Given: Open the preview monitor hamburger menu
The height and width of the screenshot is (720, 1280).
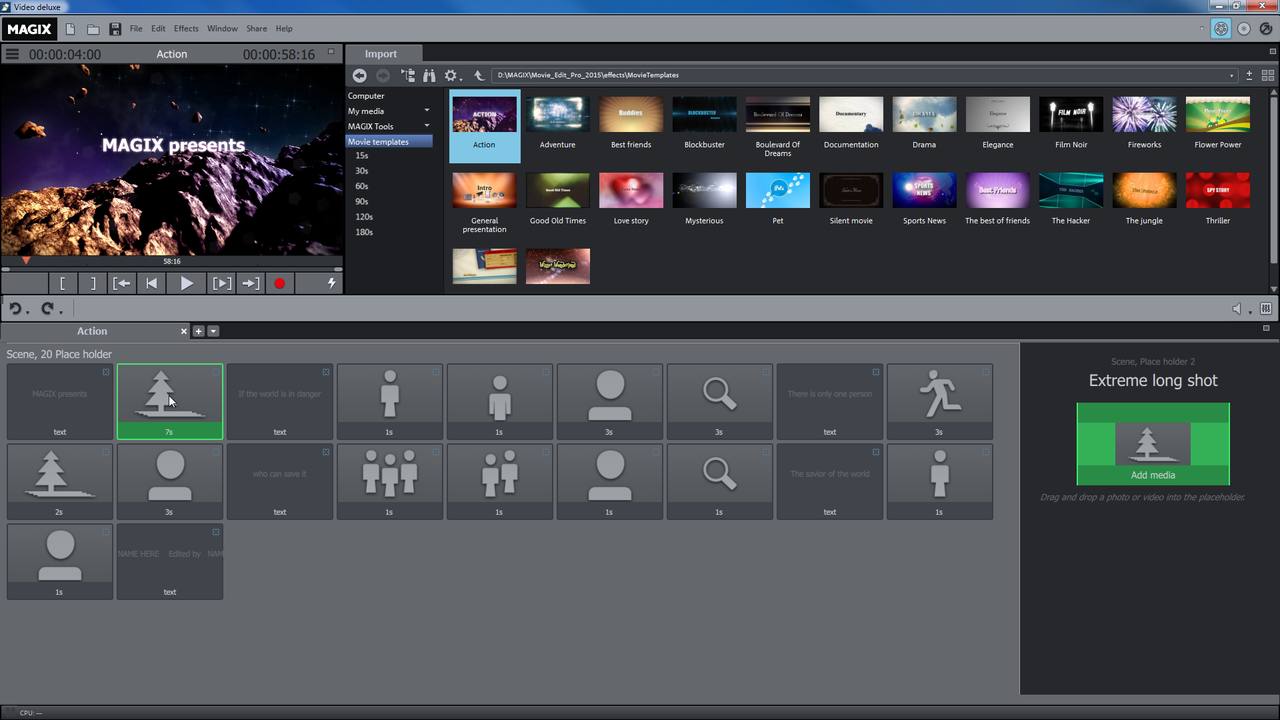Looking at the screenshot, I should [x=12, y=54].
